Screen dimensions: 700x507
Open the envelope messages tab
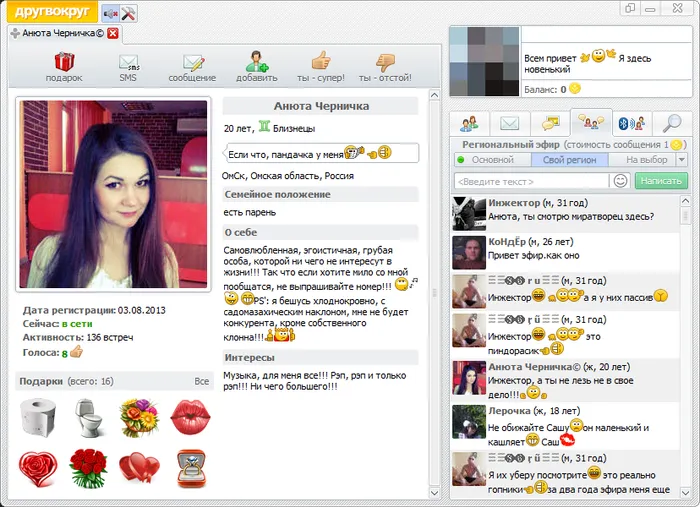(x=509, y=123)
